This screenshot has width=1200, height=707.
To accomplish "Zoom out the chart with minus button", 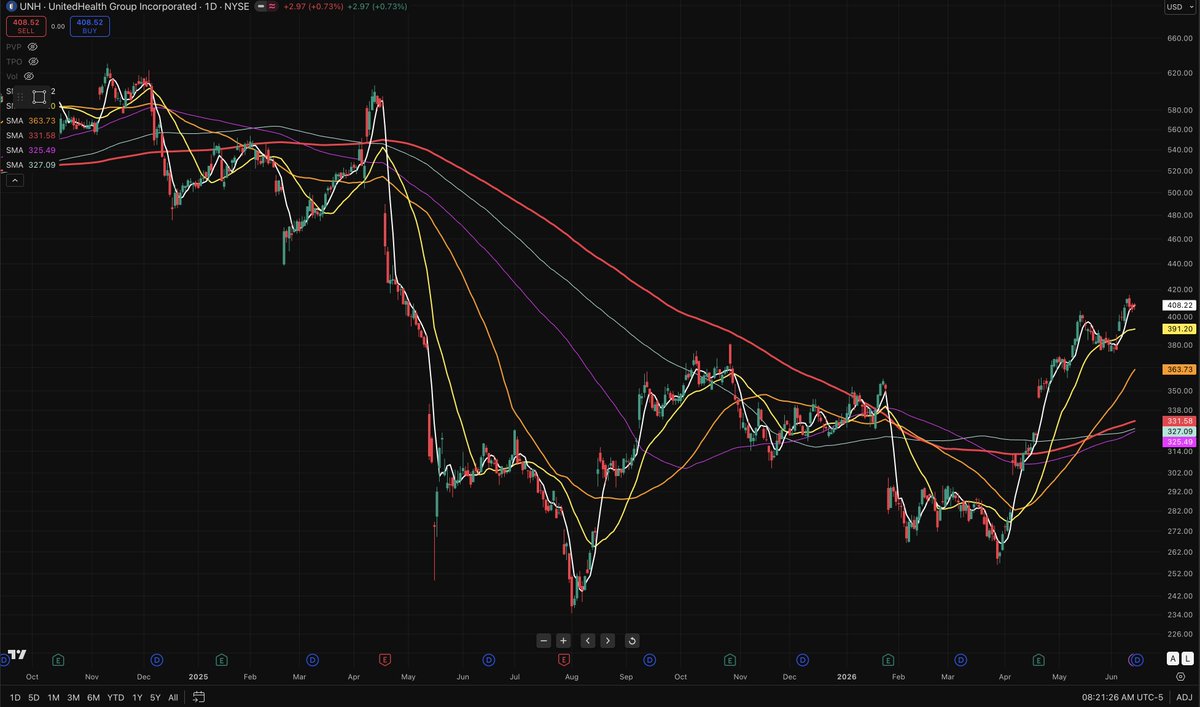I will (543, 640).
